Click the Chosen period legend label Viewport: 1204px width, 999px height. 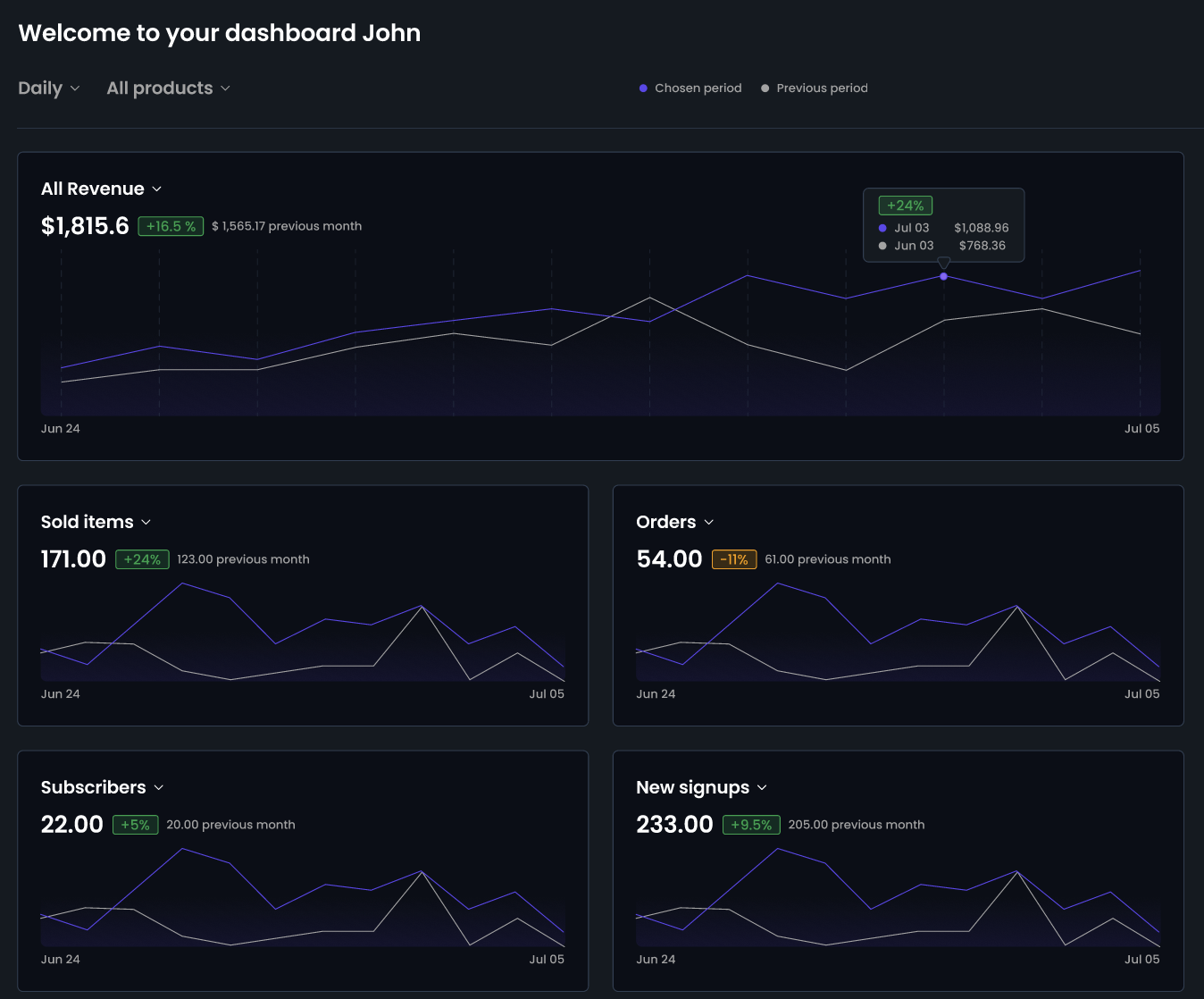(x=698, y=88)
